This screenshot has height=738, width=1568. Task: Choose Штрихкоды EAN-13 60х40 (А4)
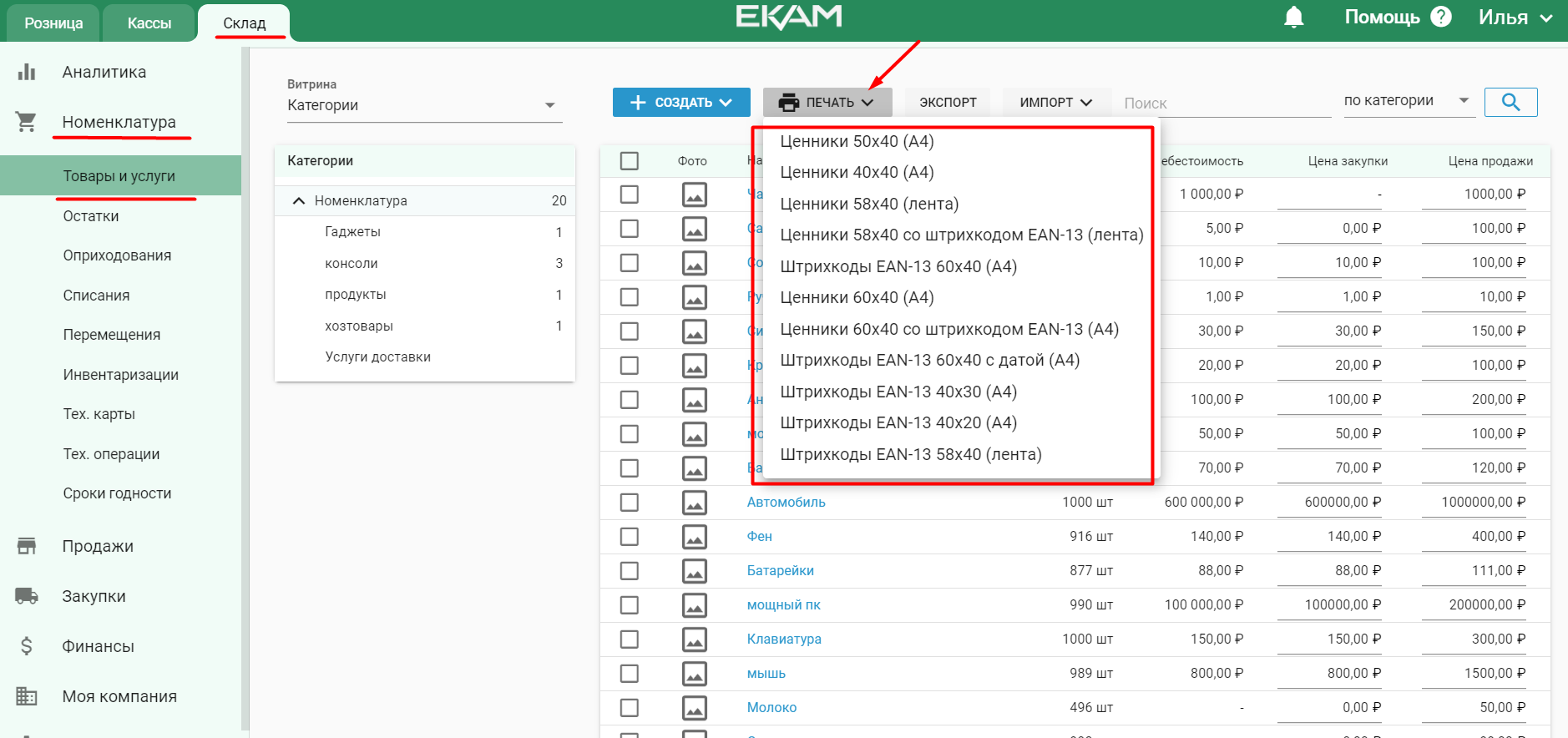point(898,266)
